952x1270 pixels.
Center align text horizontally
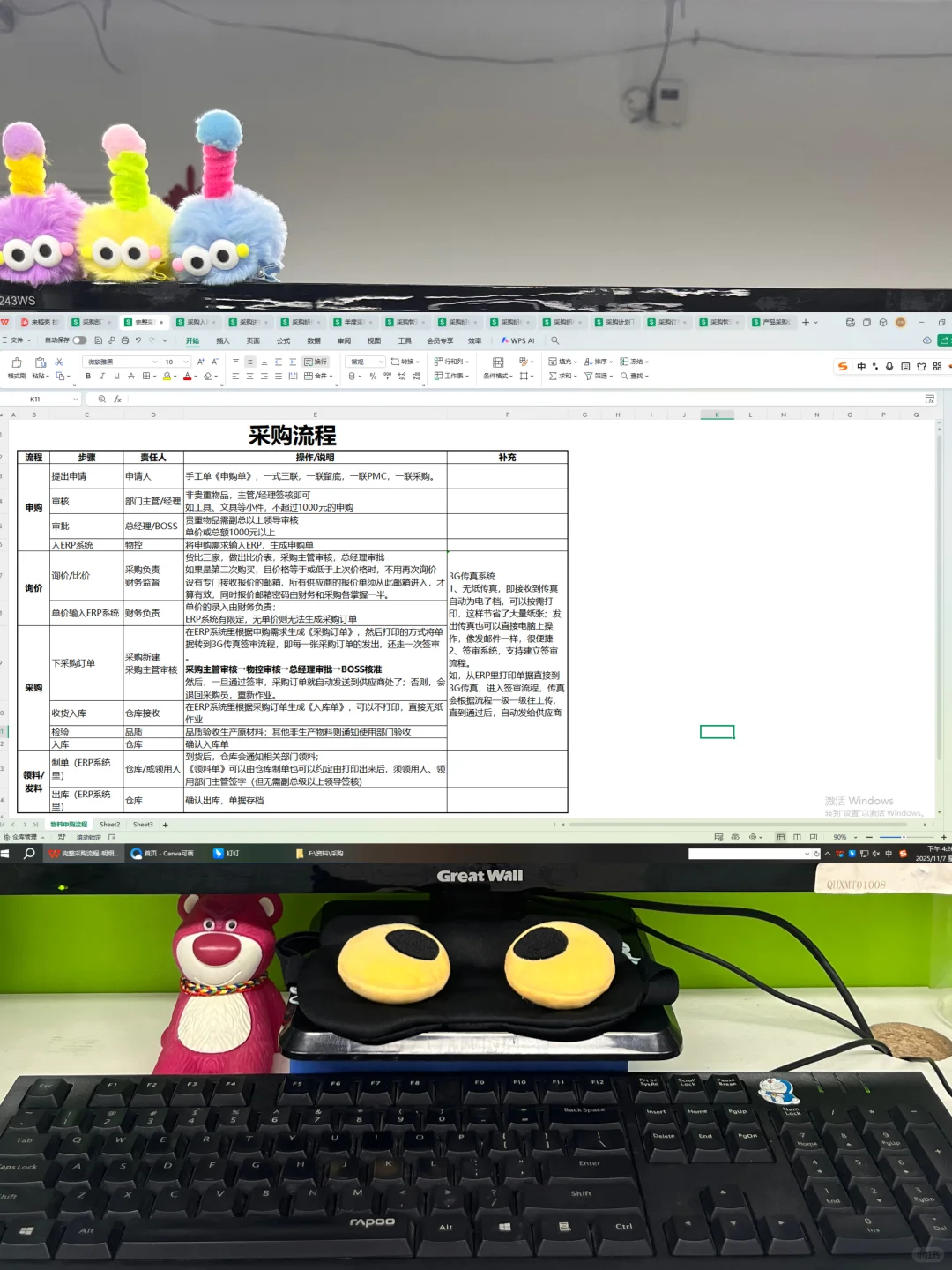249,376
